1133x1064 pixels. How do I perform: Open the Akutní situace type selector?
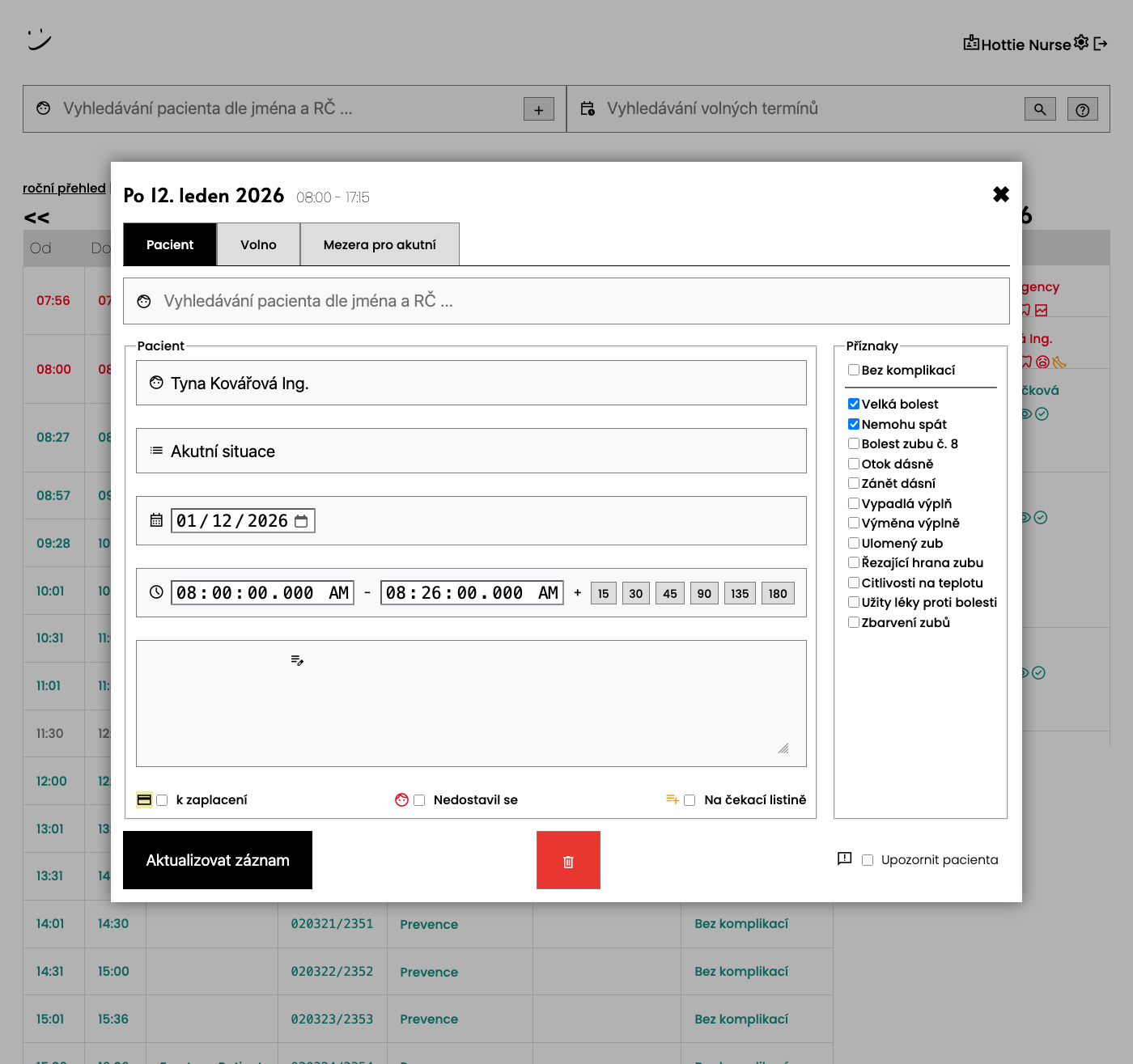click(471, 451)
